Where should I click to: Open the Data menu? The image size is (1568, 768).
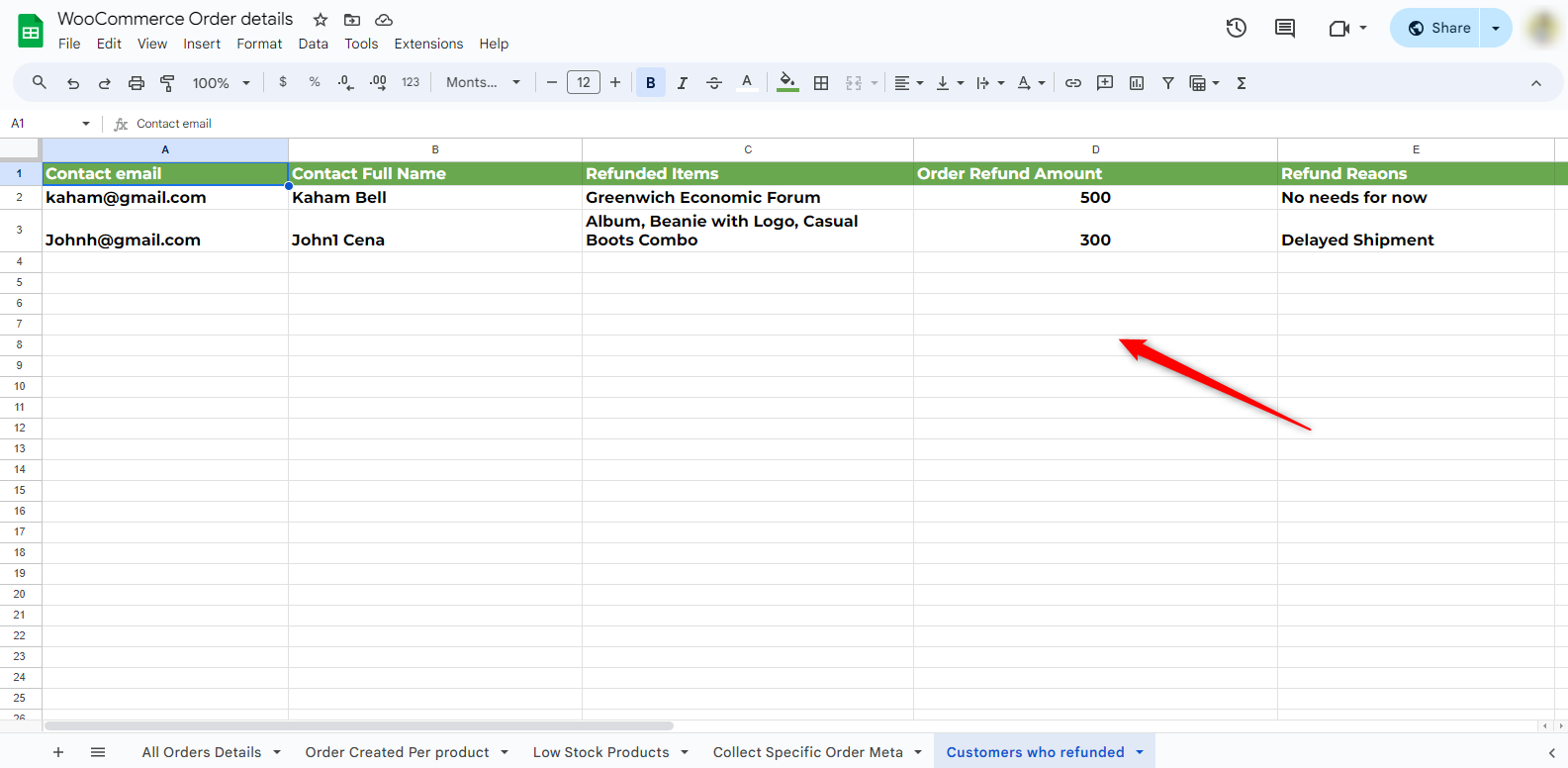(x=314, y=44)
